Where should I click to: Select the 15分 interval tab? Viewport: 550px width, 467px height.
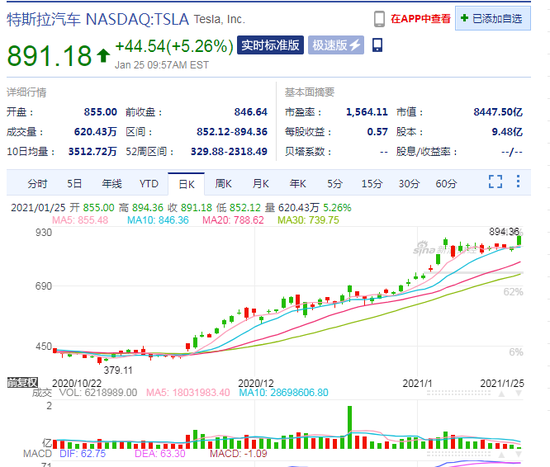pyautogui.click(x=372, y=184)
